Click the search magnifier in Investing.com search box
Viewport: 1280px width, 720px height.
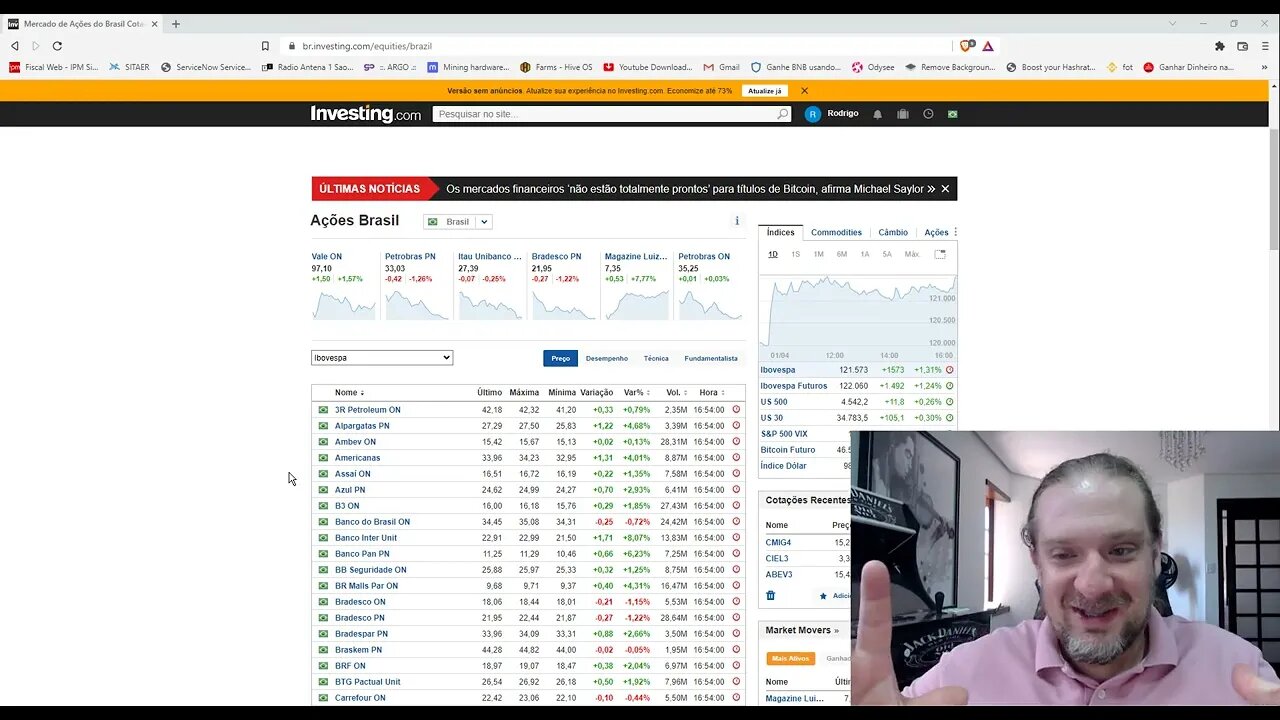coord(783,114)
